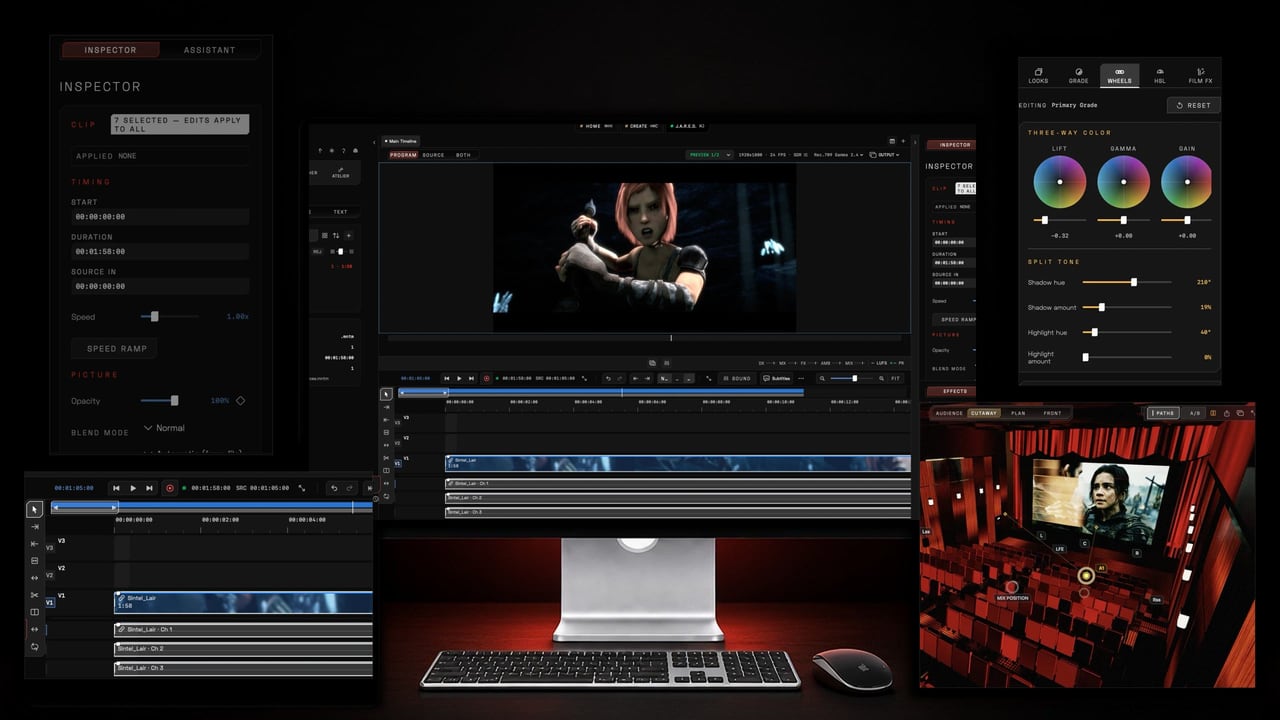Click the red record button in enlarged timeline panel
This screenshot has width=1280, height=720.
169,488
